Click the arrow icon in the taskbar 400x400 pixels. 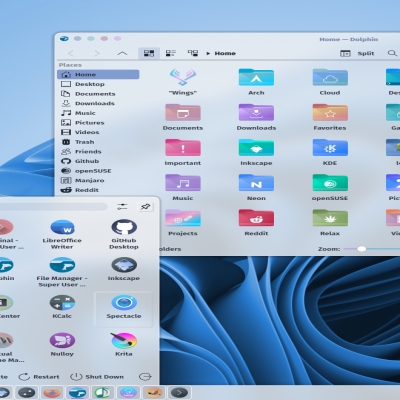click(x=179, y=392)
